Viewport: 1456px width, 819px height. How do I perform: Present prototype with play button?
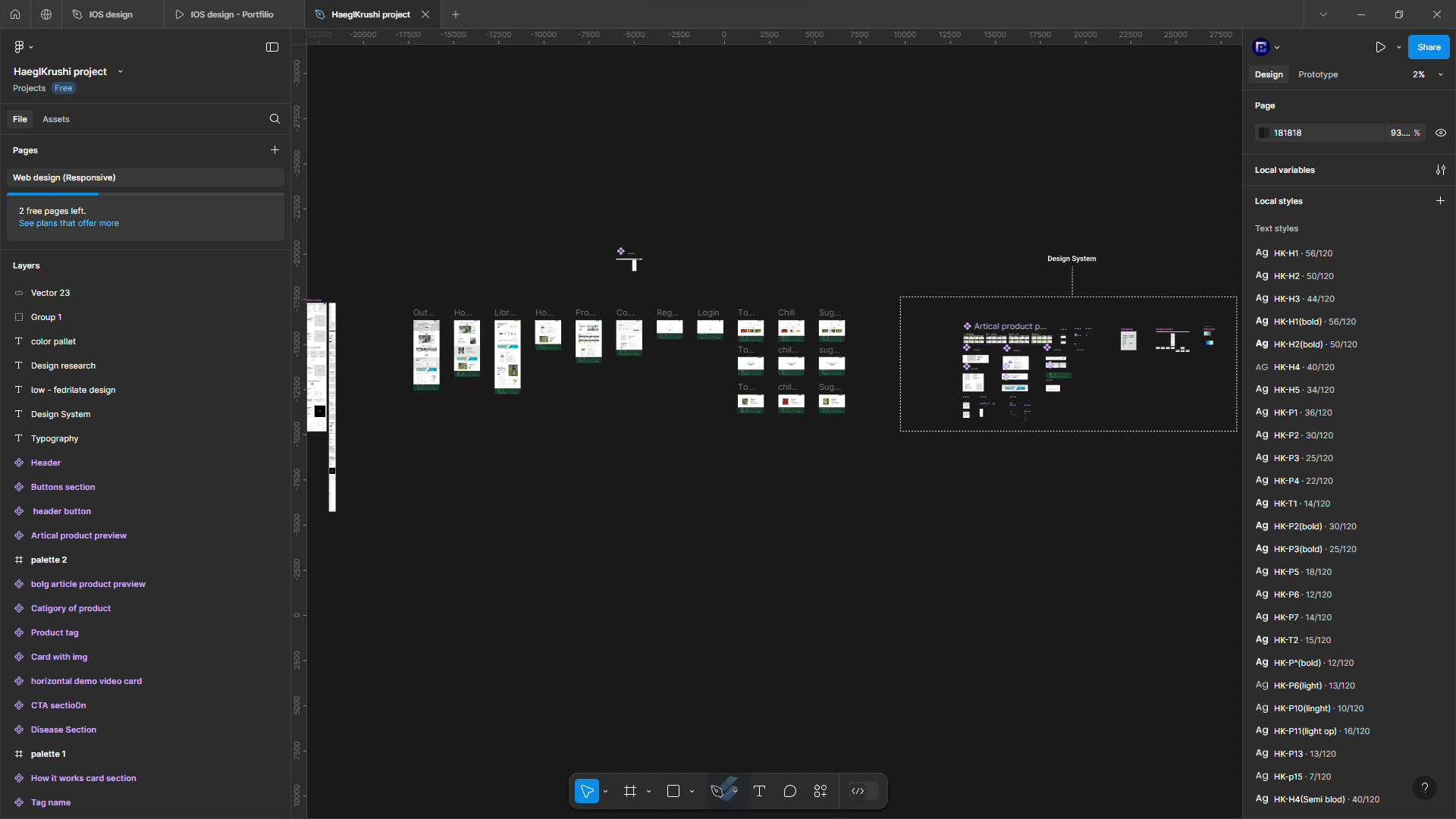(1380, 47)
